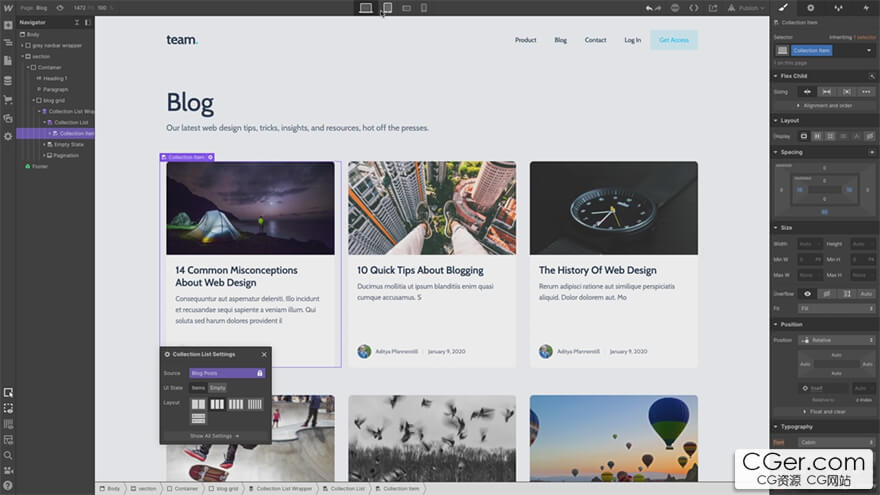This screenshot has width=880, height=495.
Task: Switch to mobile landscape breakpoint
Action: 406,8
